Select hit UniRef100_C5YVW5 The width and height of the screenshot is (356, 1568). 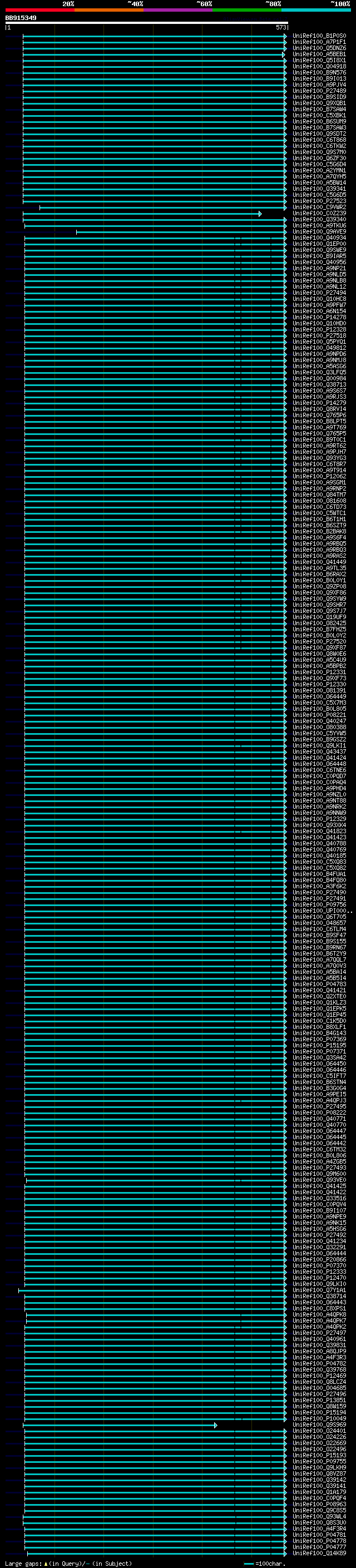coord(319,733)
